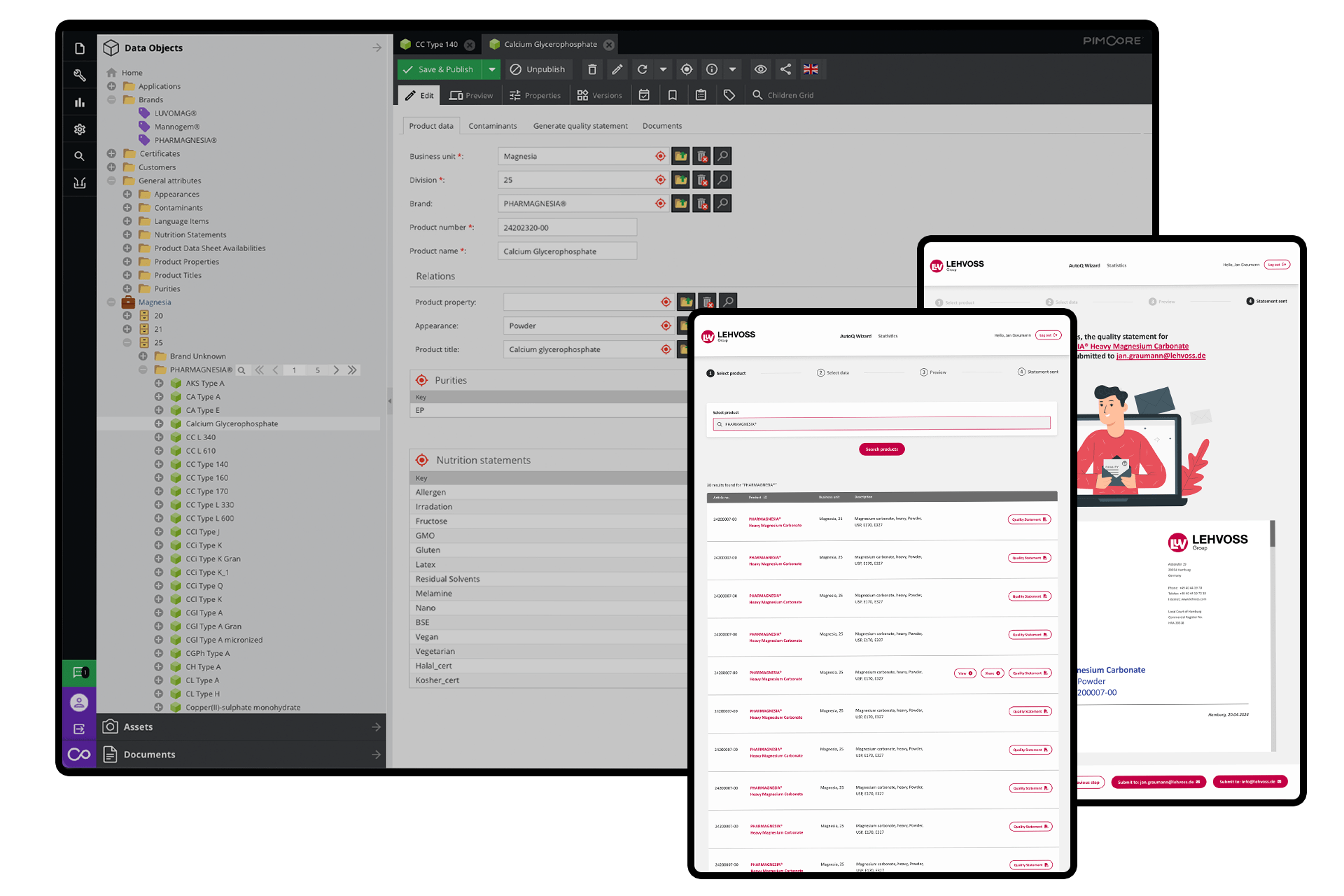Click the Select product search field
This screenshot has width=1344, height=896.
coord(881,424)
